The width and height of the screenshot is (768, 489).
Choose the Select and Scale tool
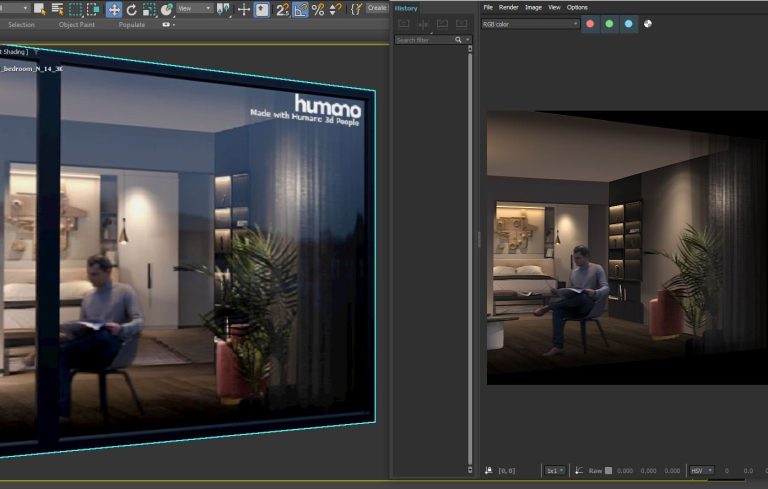pyautogui.click(x=148, y=9)
